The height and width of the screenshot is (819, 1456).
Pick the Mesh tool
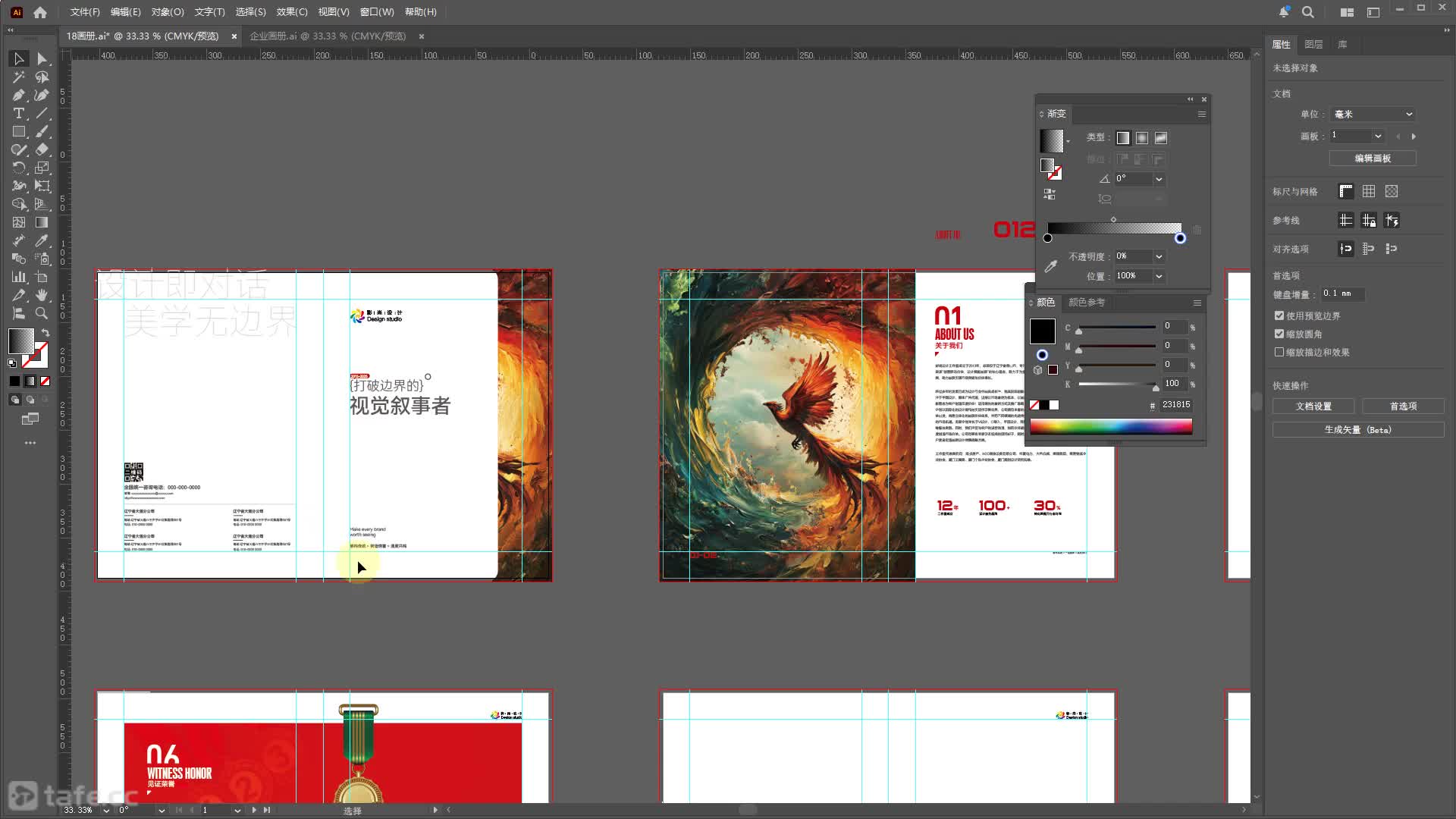pyautogui.click(x=19, y=223)
